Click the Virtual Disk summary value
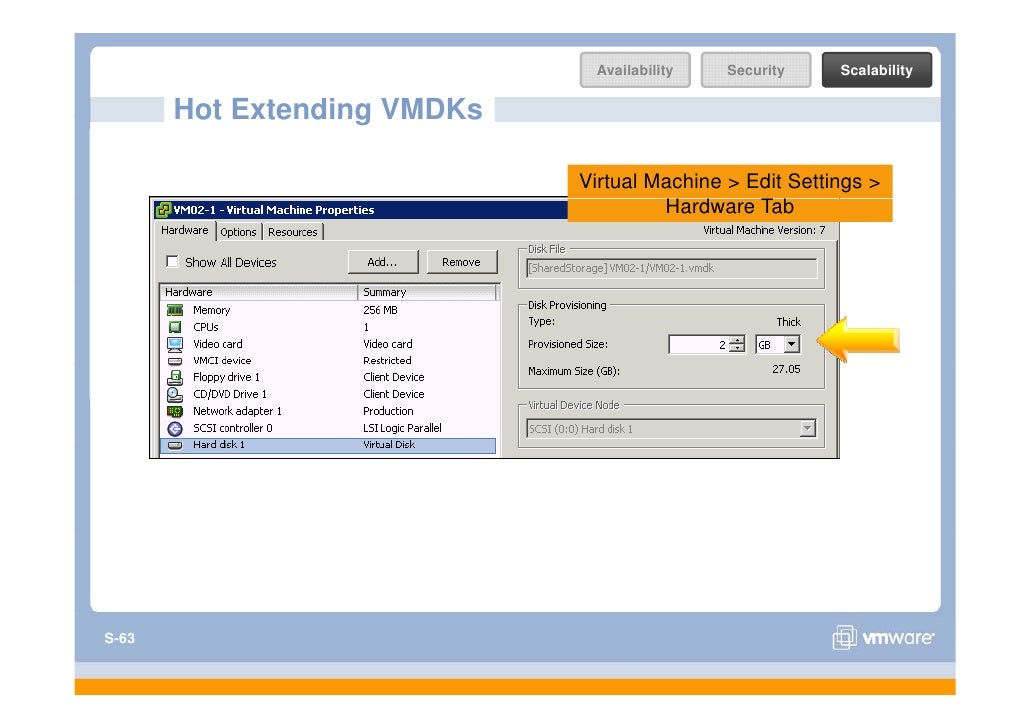The image size is (1030, 728). [x=389, y=445]
